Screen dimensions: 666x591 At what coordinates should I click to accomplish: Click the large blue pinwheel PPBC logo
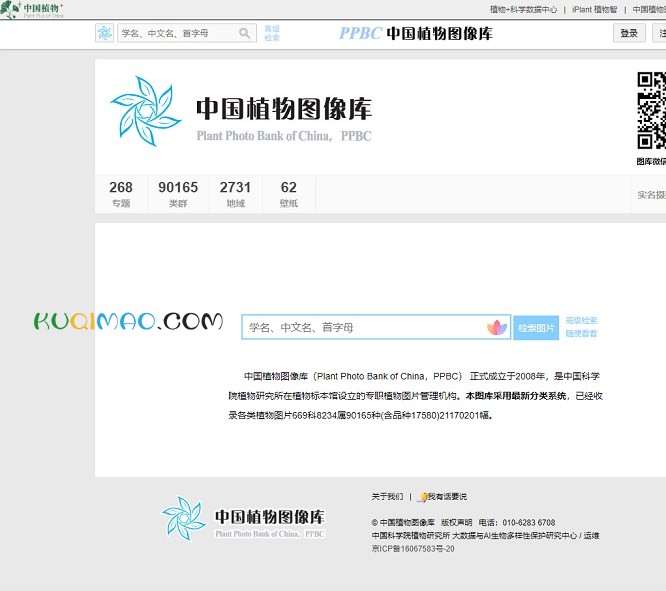click(x=146, y=111)
